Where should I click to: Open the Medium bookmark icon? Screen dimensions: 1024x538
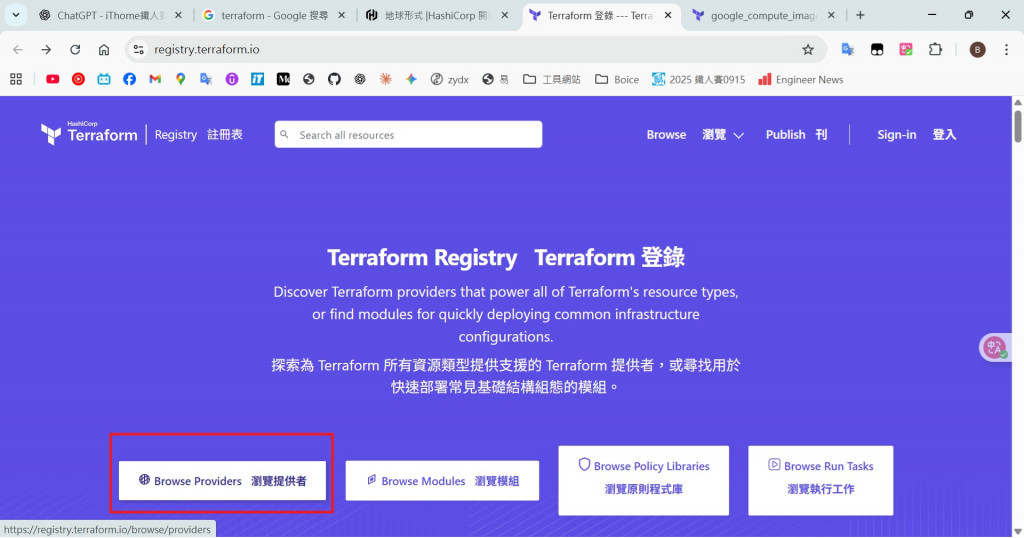(283, 79)
